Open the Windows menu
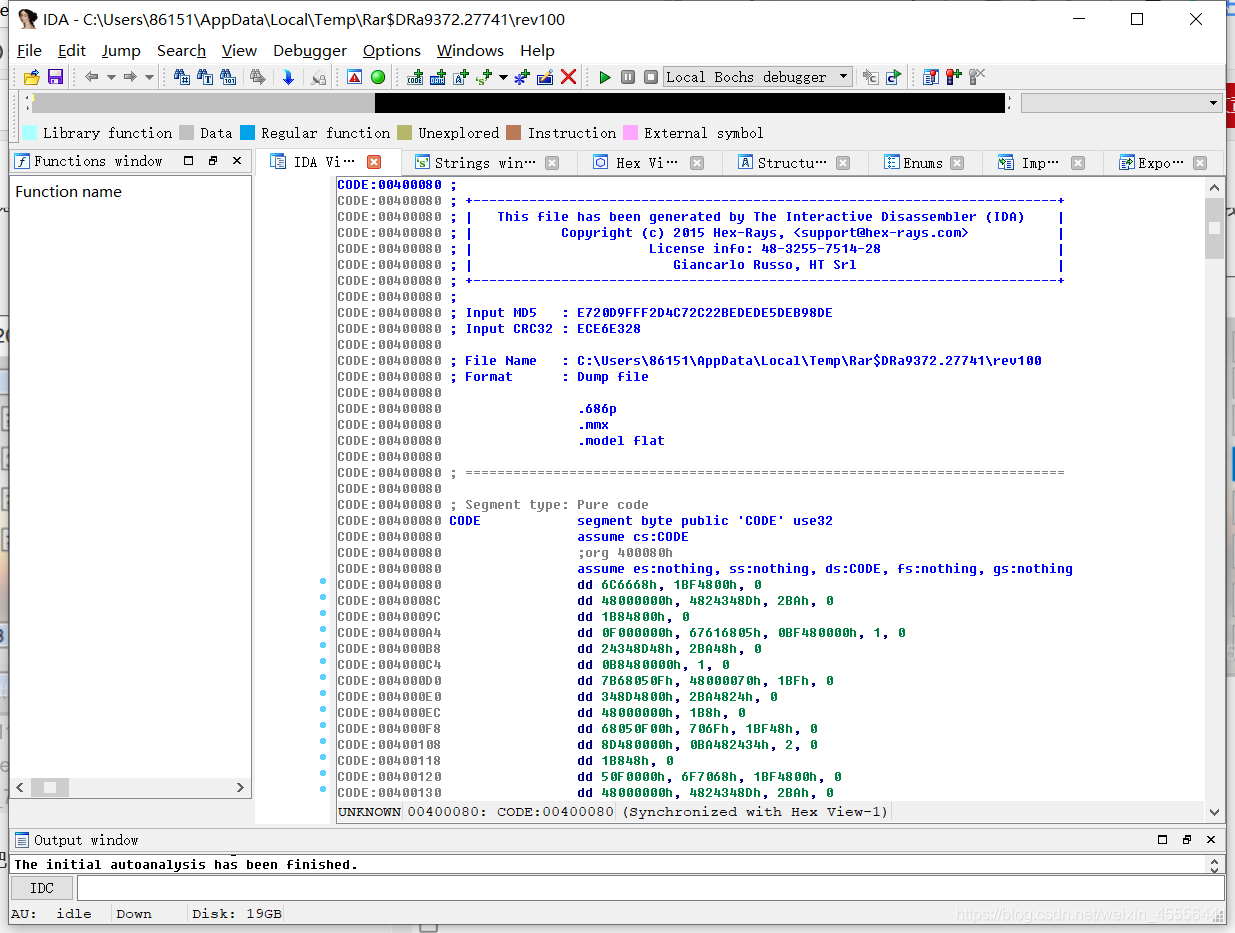1235x933 pixels. tap(470, 50)
